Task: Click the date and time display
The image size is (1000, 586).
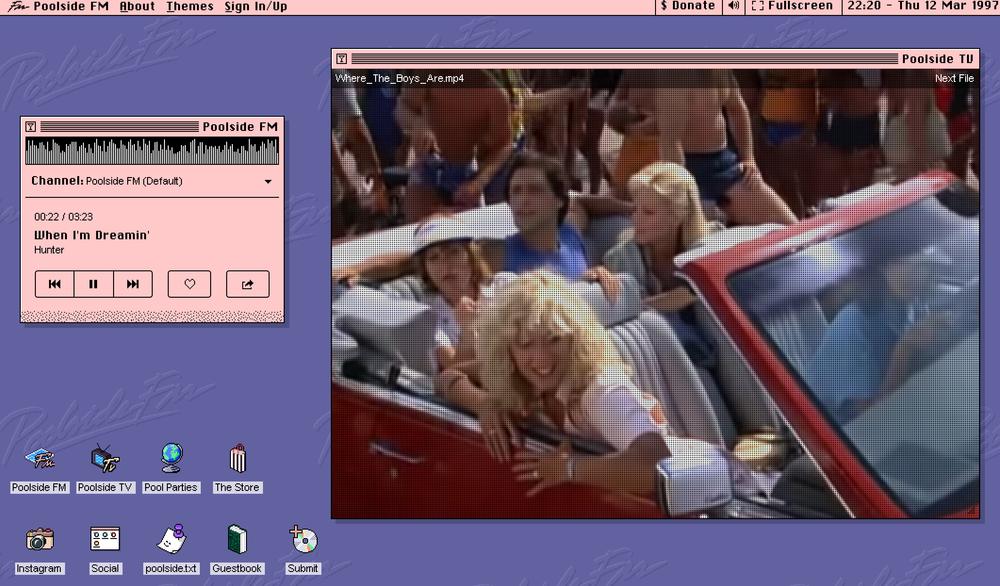Action: (923, 6)
